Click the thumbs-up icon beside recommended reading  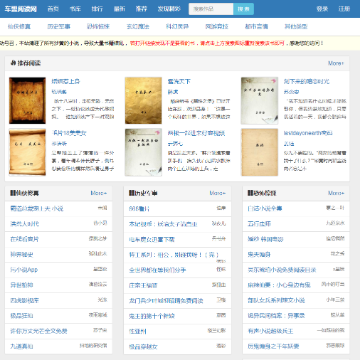coord(13,63)
